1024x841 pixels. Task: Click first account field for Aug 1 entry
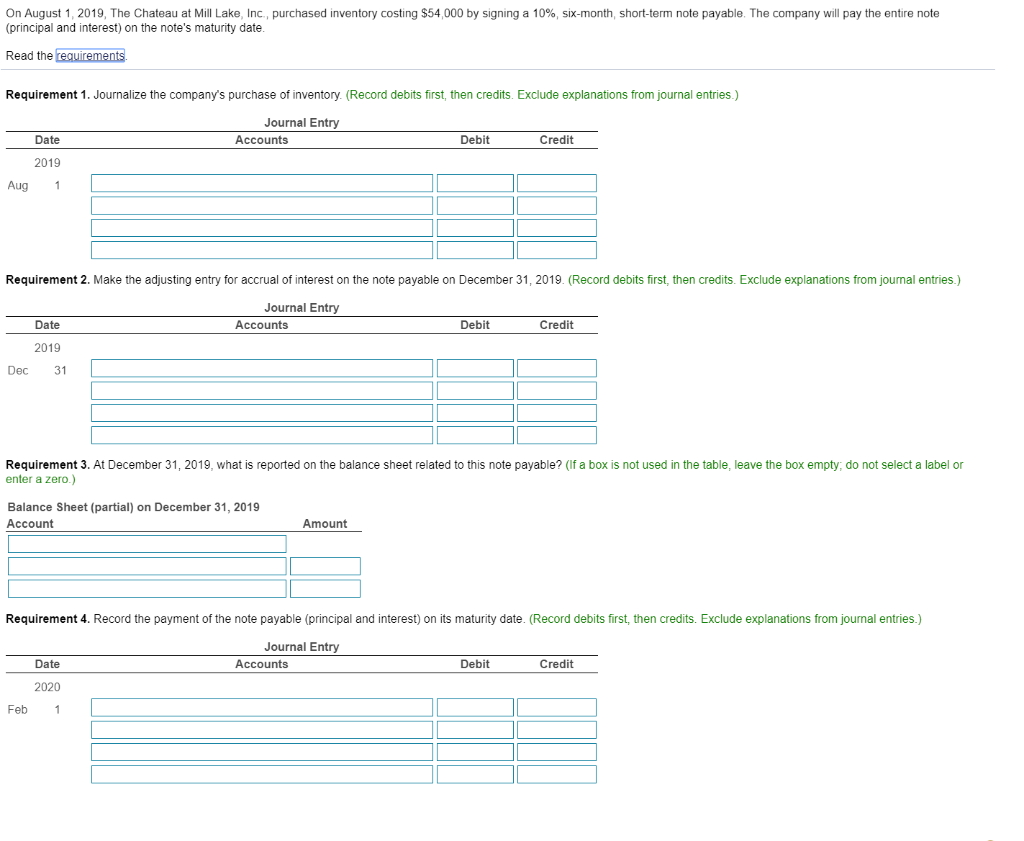tap(262, 183)
